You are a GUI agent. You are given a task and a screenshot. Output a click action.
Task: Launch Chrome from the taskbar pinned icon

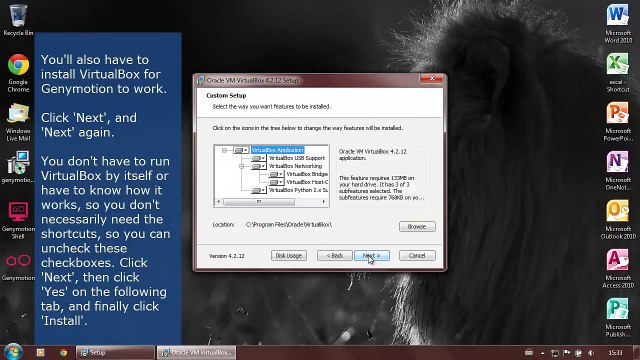point(63,352)
